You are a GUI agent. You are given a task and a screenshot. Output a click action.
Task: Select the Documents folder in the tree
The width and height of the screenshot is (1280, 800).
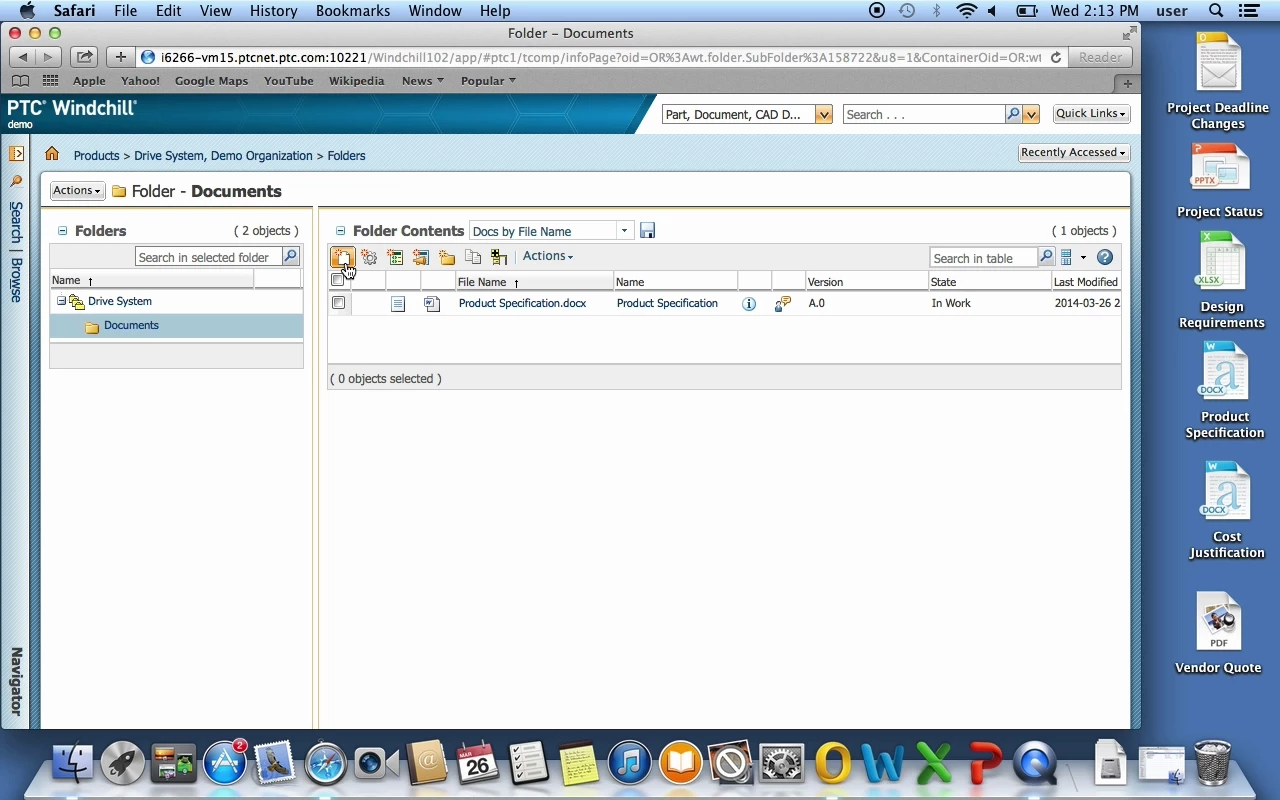pyautogui.click(x=131, y=325)
